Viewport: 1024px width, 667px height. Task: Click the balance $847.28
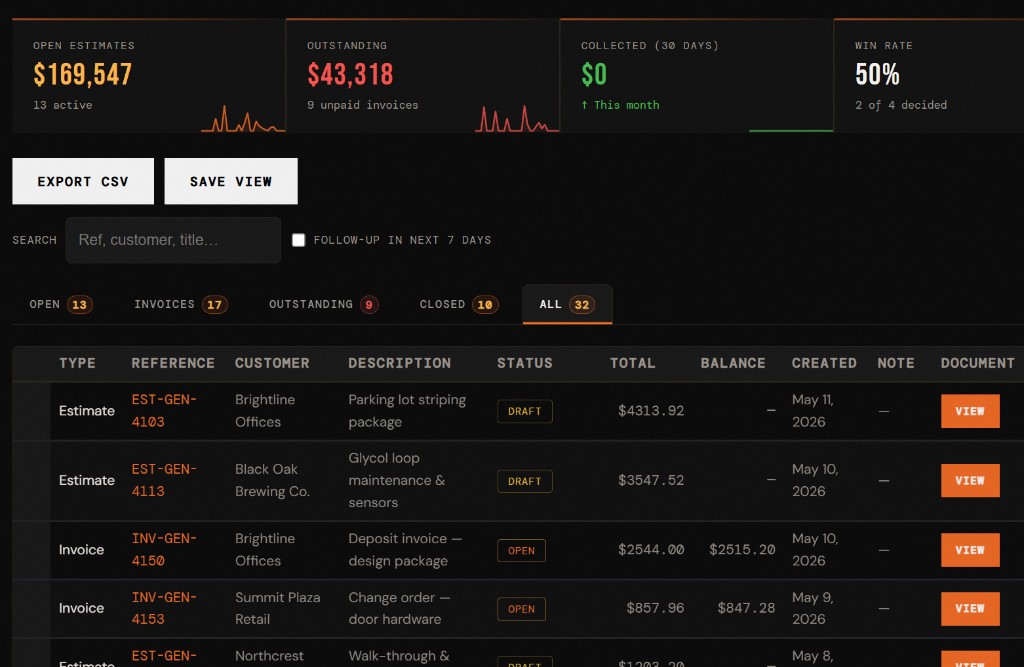[x=746, y=608]
